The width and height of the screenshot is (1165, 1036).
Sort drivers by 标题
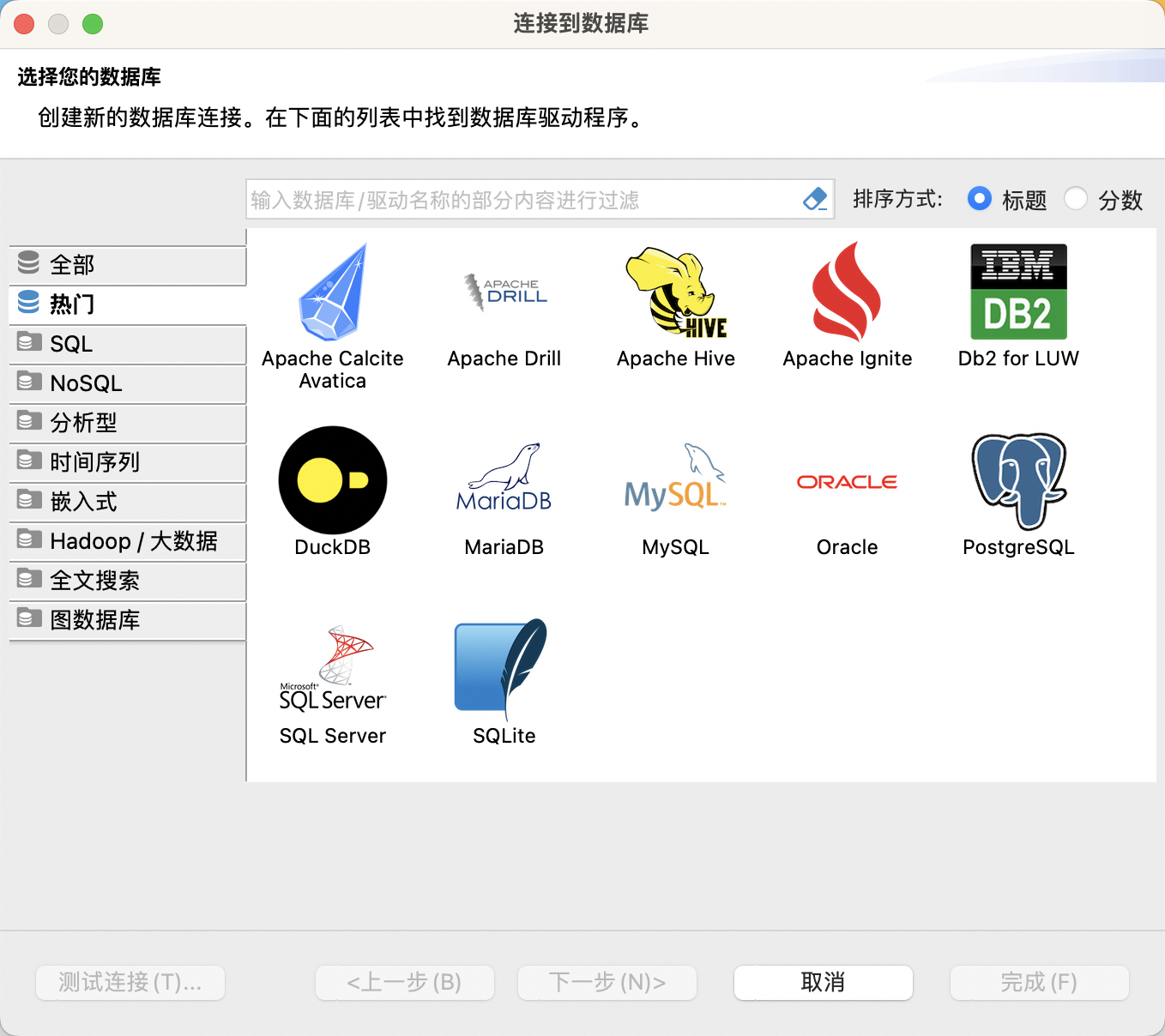[1007, 200]
